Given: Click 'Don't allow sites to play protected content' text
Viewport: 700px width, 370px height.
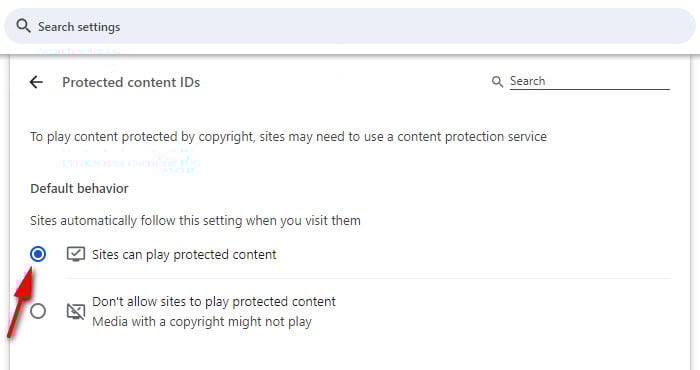Looking at the screenshot, I should (x=214, y=302).
